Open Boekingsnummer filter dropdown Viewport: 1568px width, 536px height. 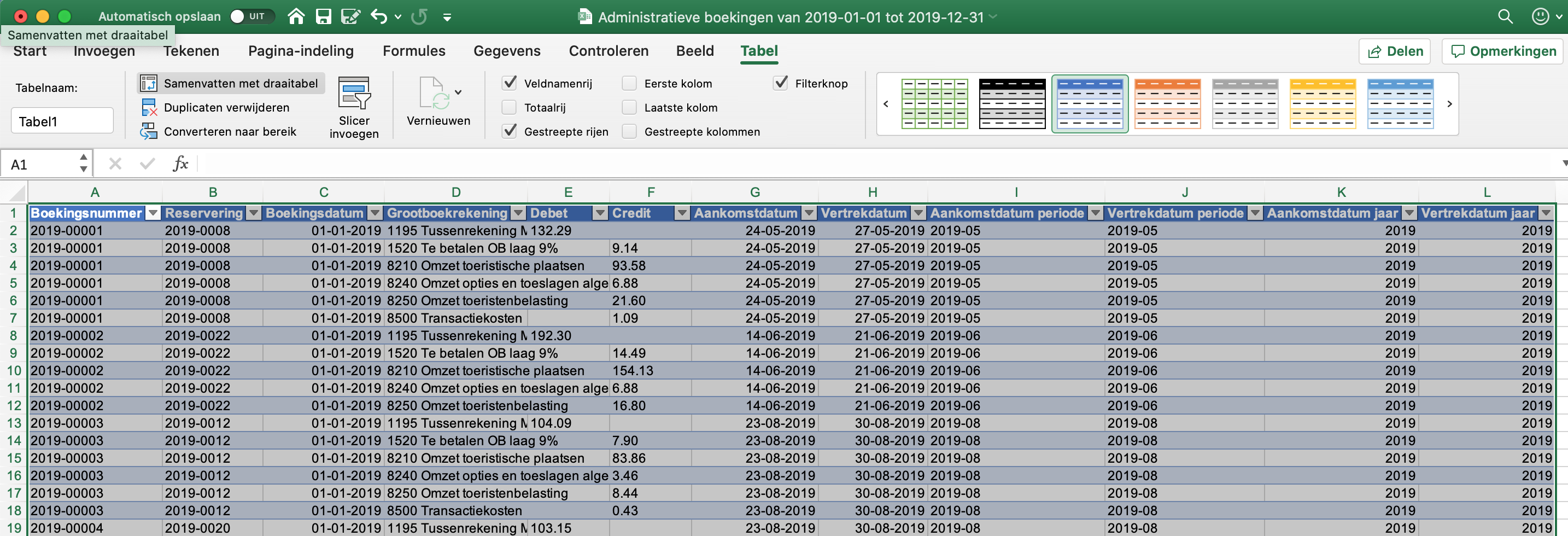[154, 213]
